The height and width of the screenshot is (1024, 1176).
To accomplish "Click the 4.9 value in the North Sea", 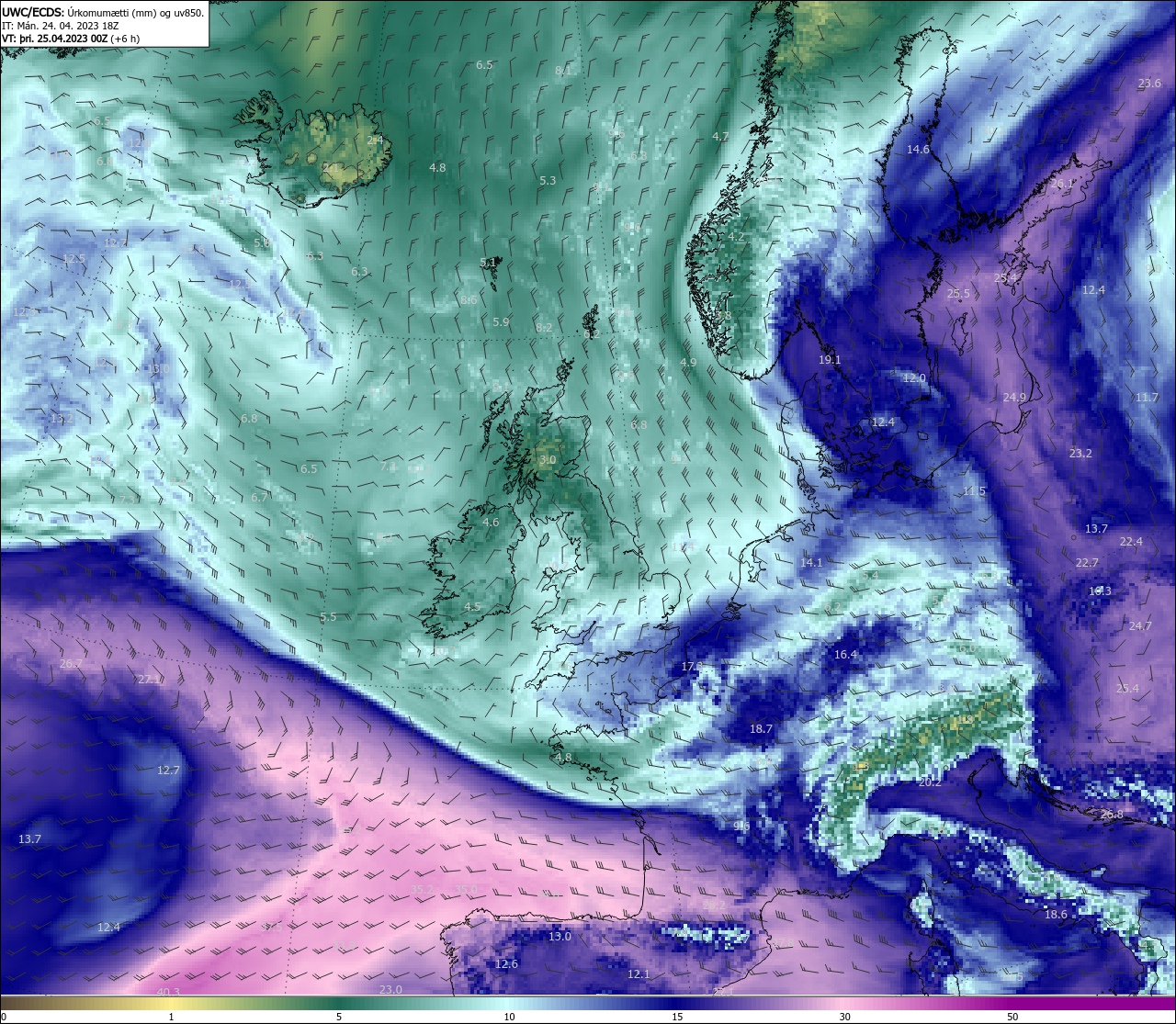I will pos(688,363).
